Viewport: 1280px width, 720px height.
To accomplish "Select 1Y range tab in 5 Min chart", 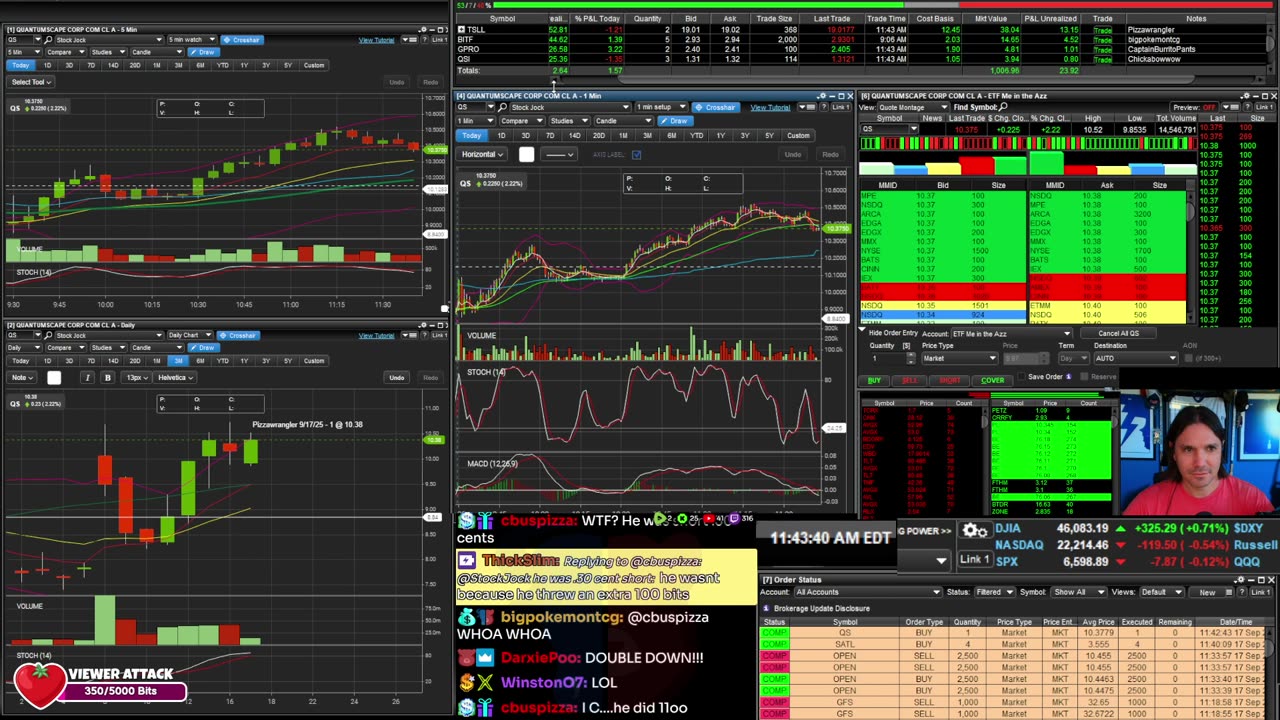I will point(244,65).
